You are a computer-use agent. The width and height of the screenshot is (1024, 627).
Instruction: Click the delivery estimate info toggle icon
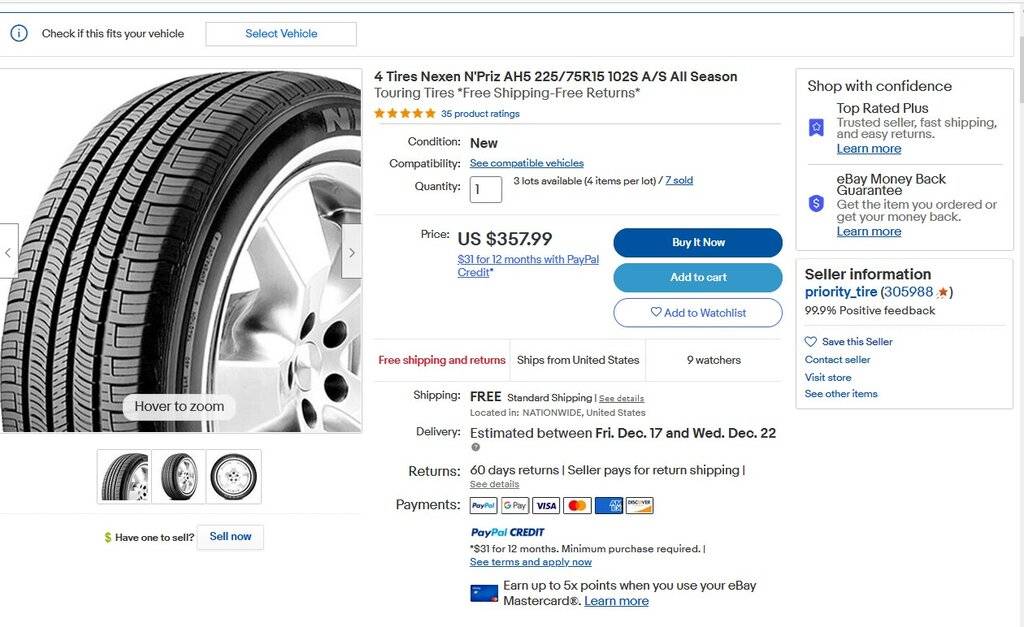pyautogui.click(x=474, y=447)
